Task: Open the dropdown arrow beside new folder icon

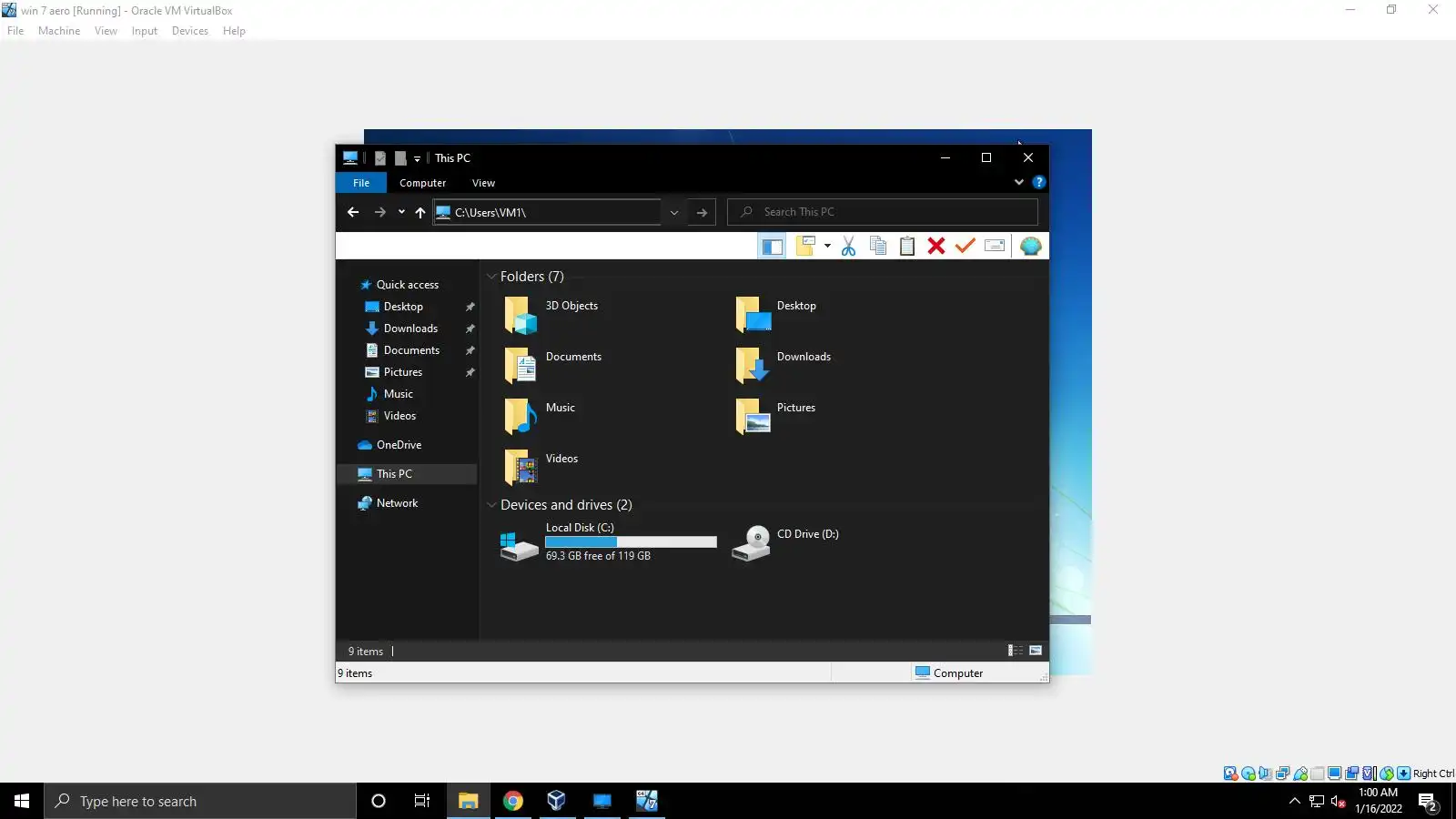Action: pyautogui.click(x=827, y=246)
